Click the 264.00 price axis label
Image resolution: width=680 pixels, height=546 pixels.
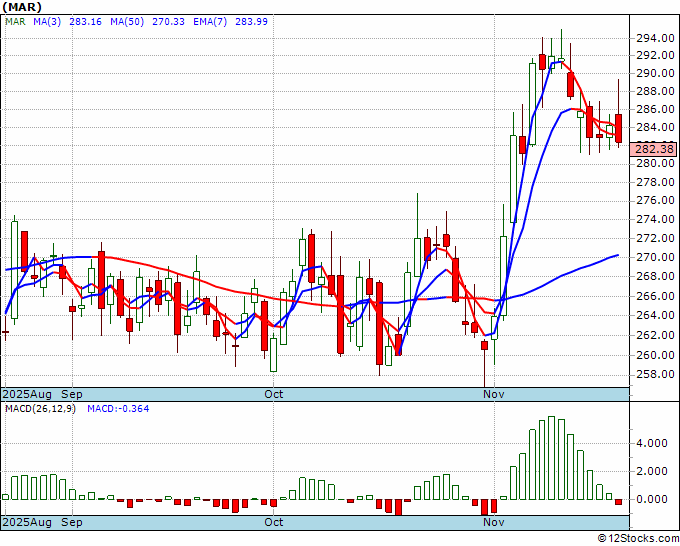[x=655, y=315]
